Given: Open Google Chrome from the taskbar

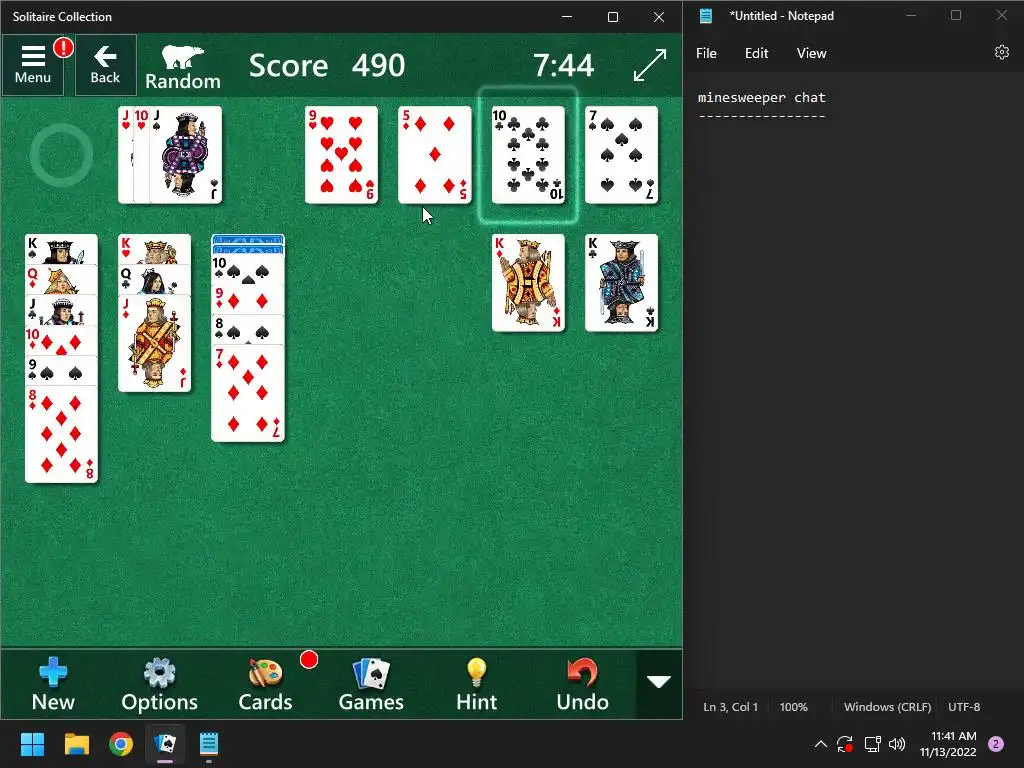Looking at the screenshot, I should coord(121,744).
